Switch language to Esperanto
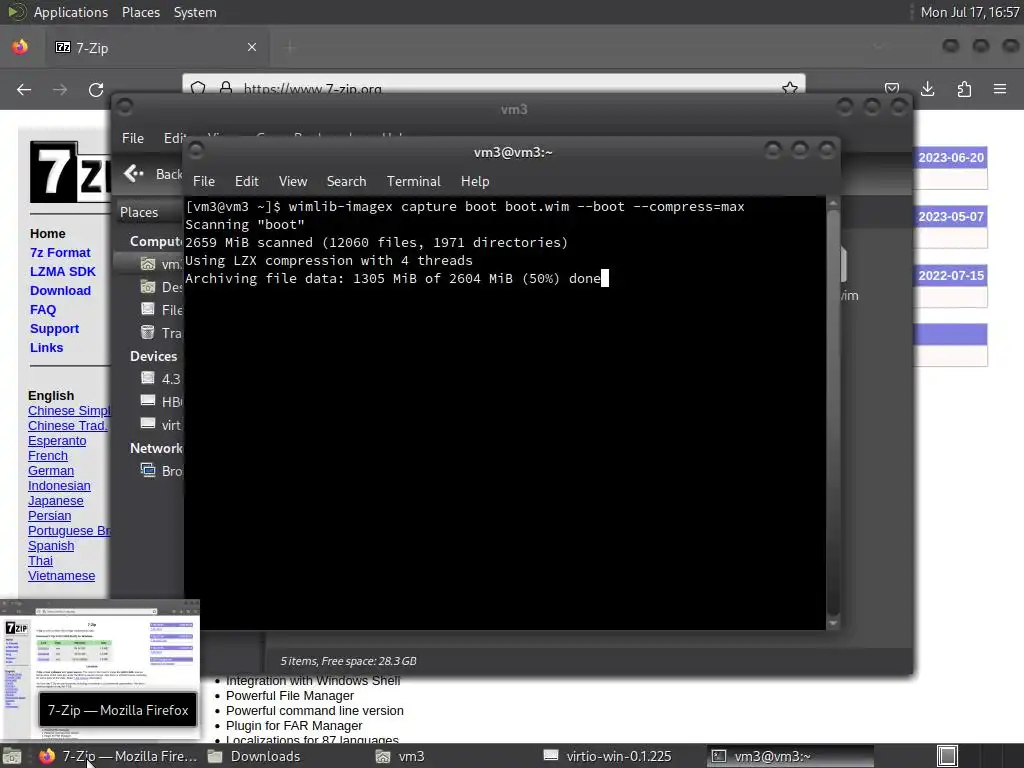This screenshot has width=1024, height=768. (57, 441)
